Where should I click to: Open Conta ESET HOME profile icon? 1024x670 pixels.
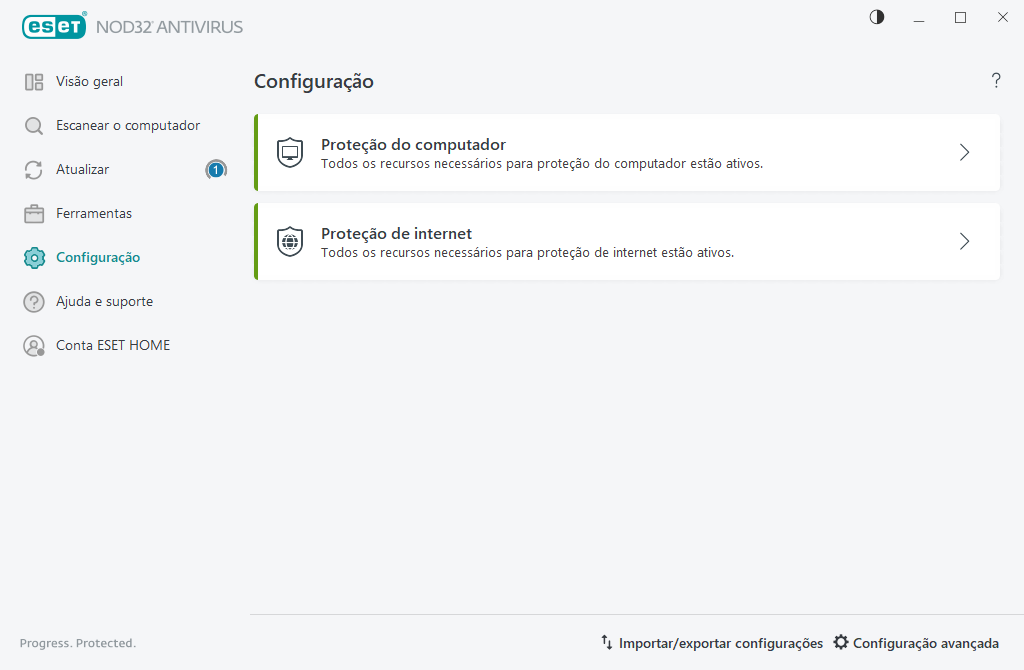31,345
